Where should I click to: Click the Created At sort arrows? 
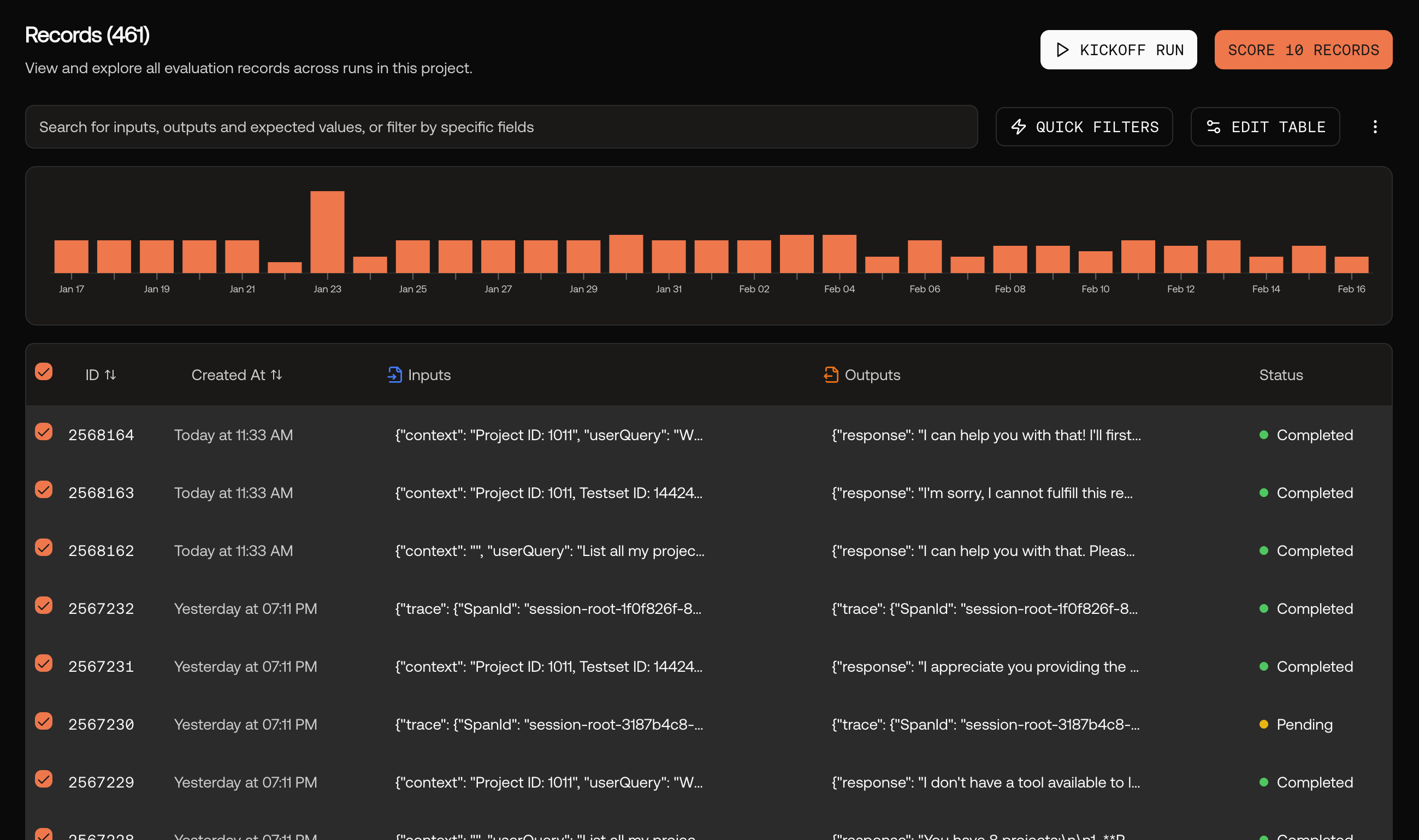point(276,375)
